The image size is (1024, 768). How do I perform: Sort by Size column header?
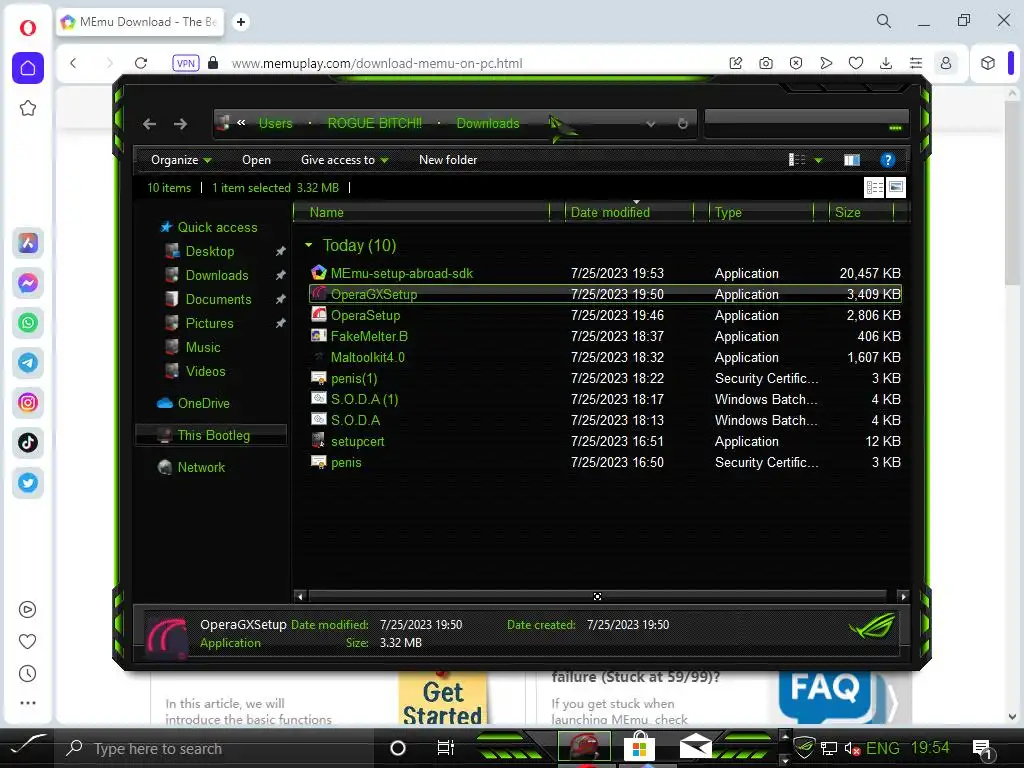coord(861,212)
